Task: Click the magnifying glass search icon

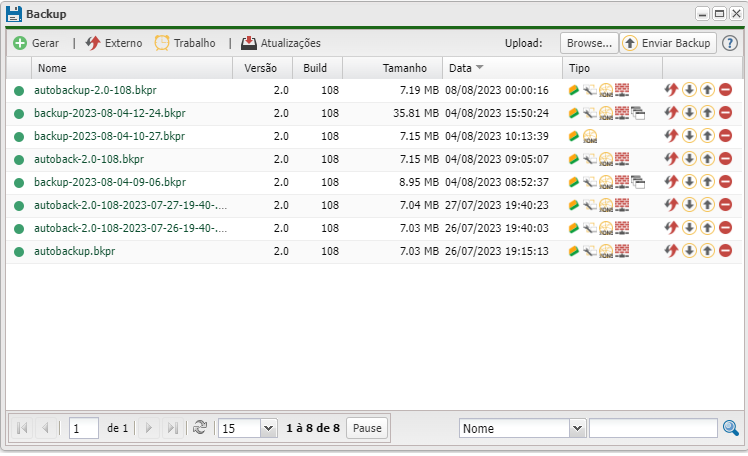Action: point(731,428)
